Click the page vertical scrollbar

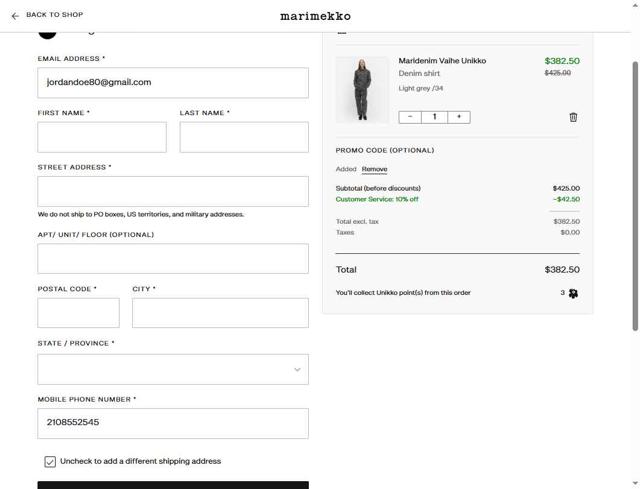click(635, 196)
